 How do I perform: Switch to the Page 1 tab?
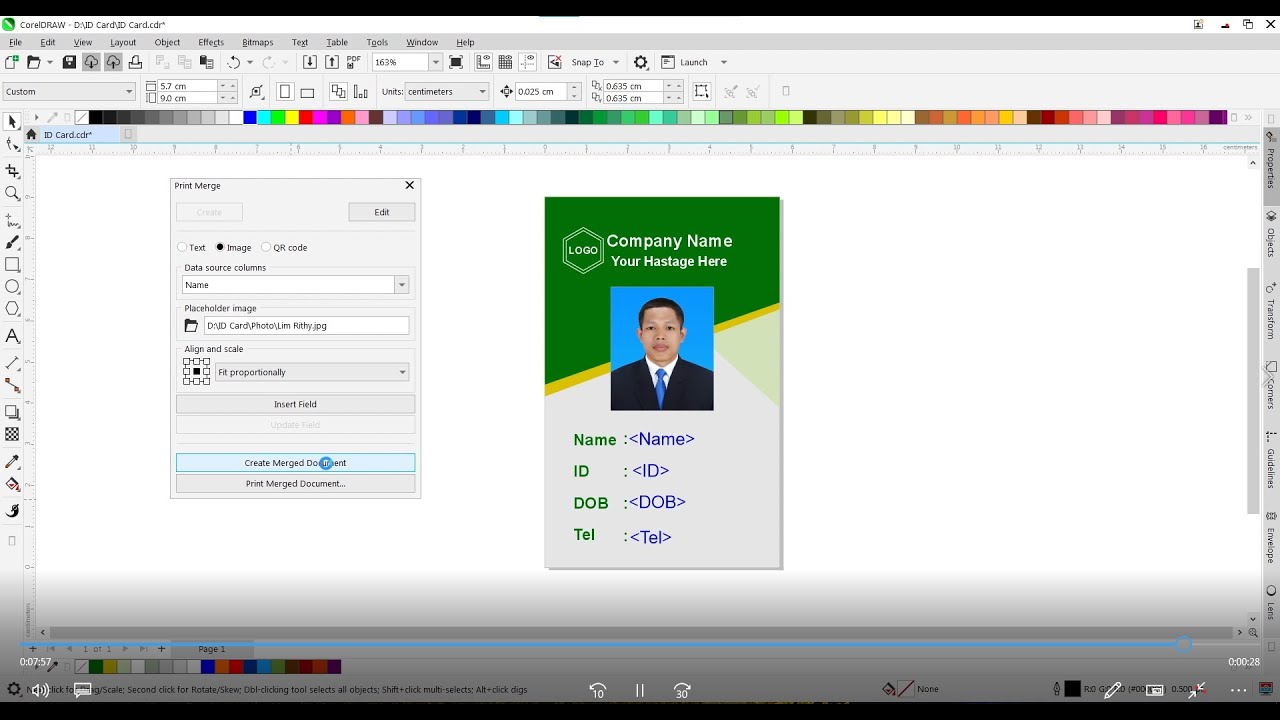pyautogui.click(x=211, y=649)
